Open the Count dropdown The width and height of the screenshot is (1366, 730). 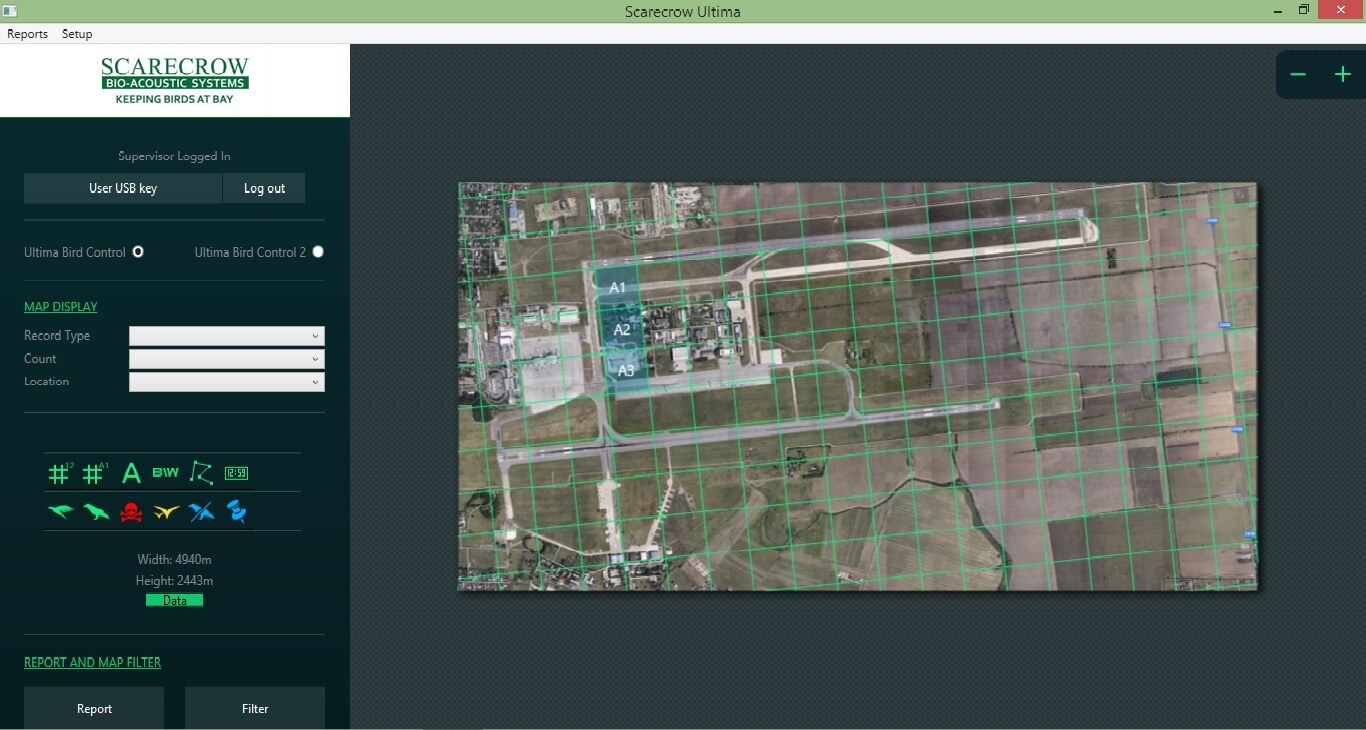click(x=227, y=359)
